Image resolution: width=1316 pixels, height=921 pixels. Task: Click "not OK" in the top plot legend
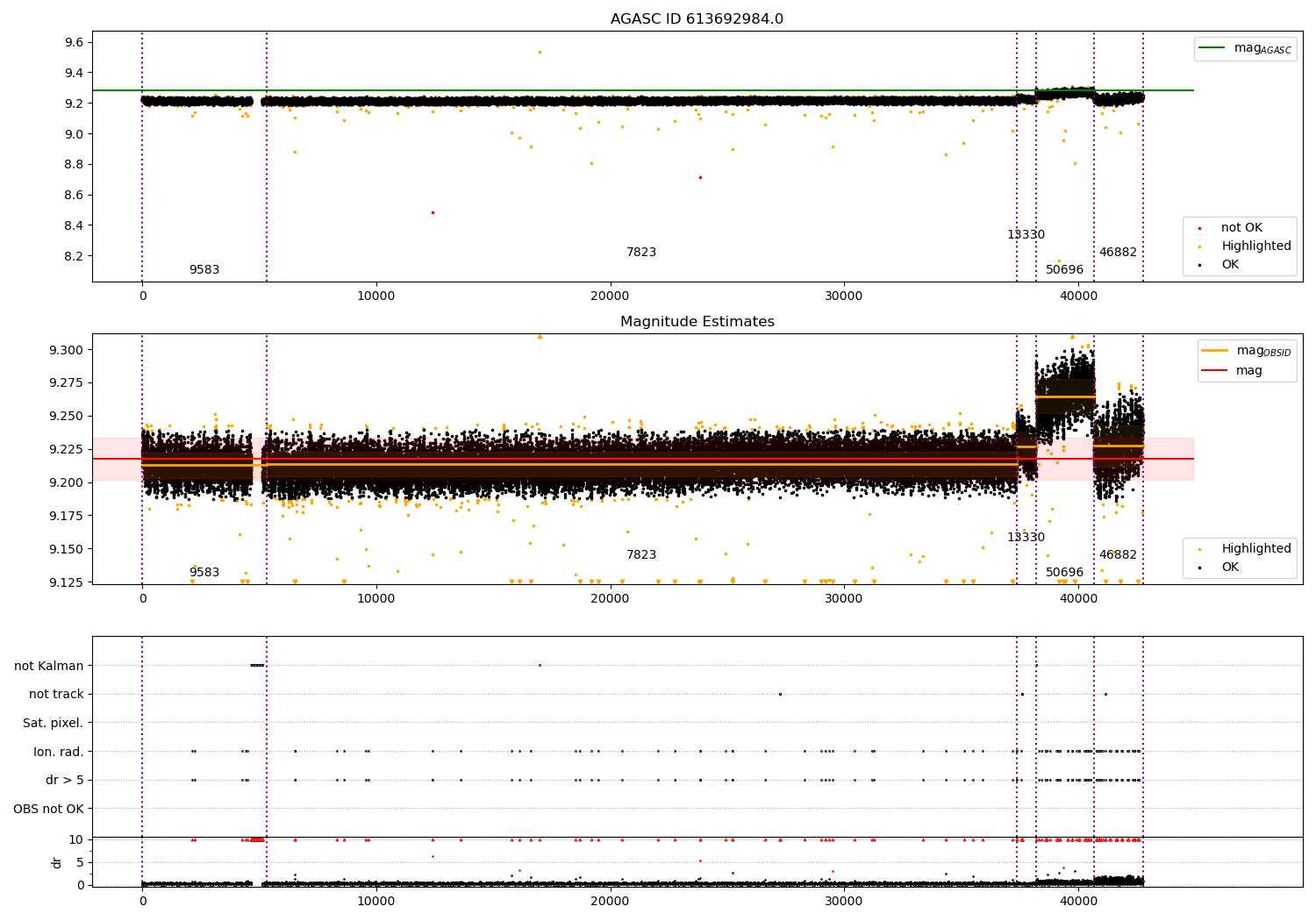pyautogui.click(x=1241, y=228)
